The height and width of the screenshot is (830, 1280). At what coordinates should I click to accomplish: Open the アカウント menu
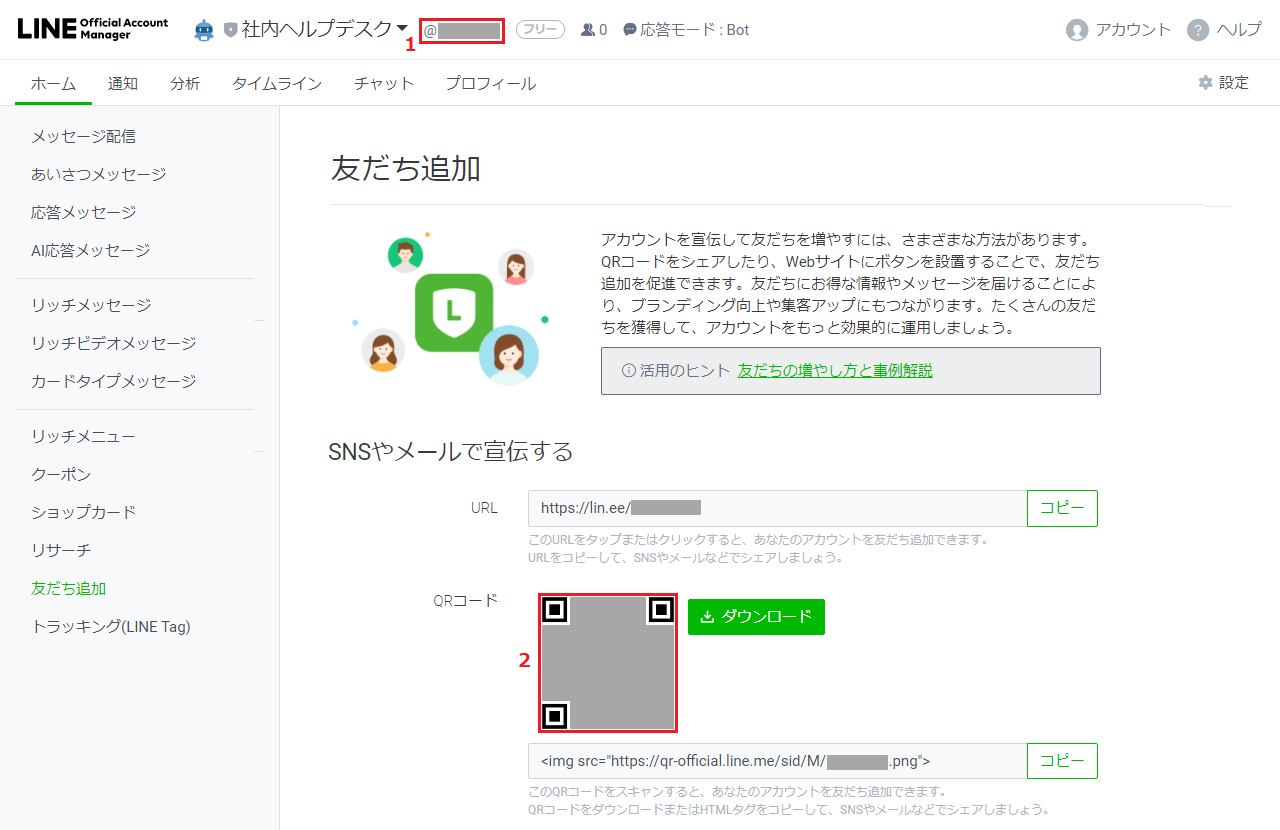(1133, 30)
